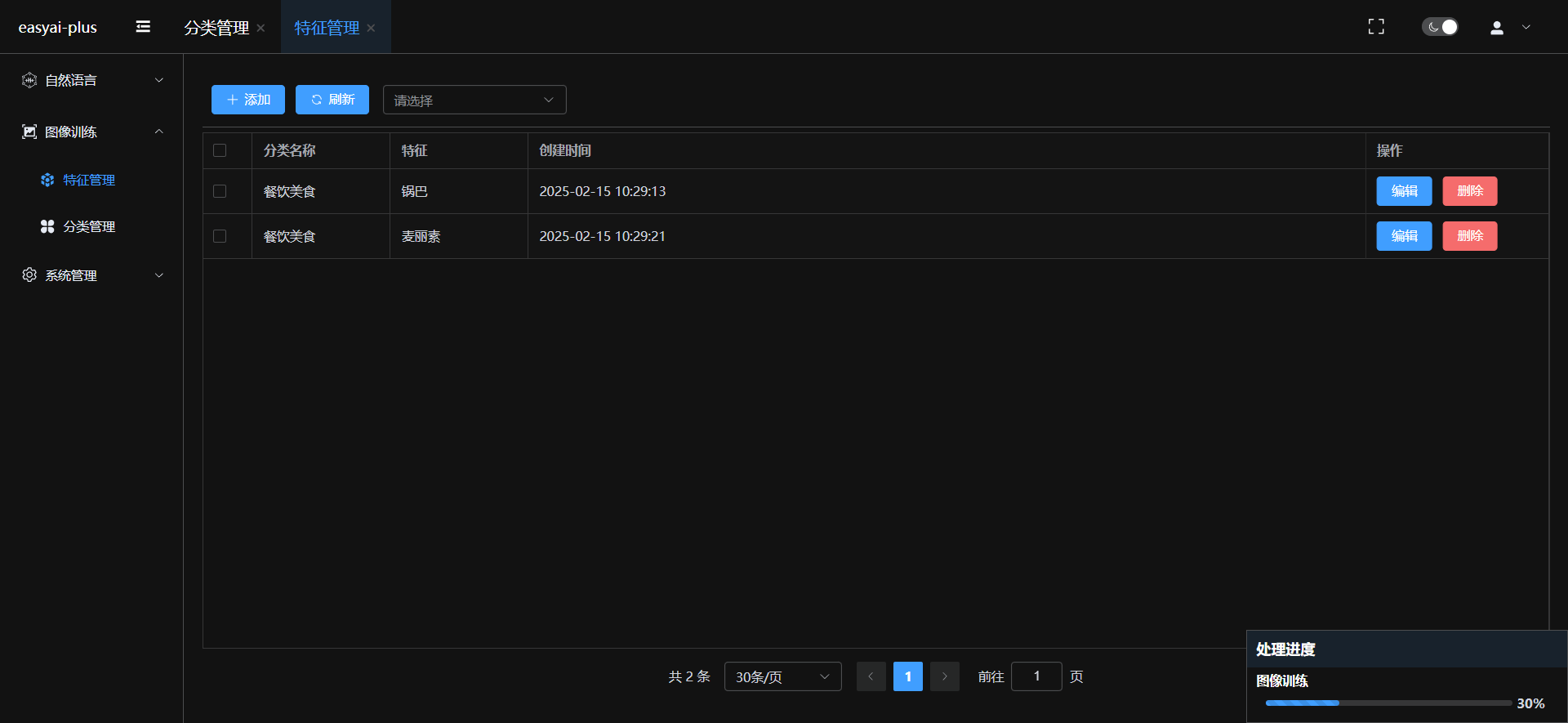
Task: Open the 30条/页 page size dropdown
Action: click(x=782, y=676)
